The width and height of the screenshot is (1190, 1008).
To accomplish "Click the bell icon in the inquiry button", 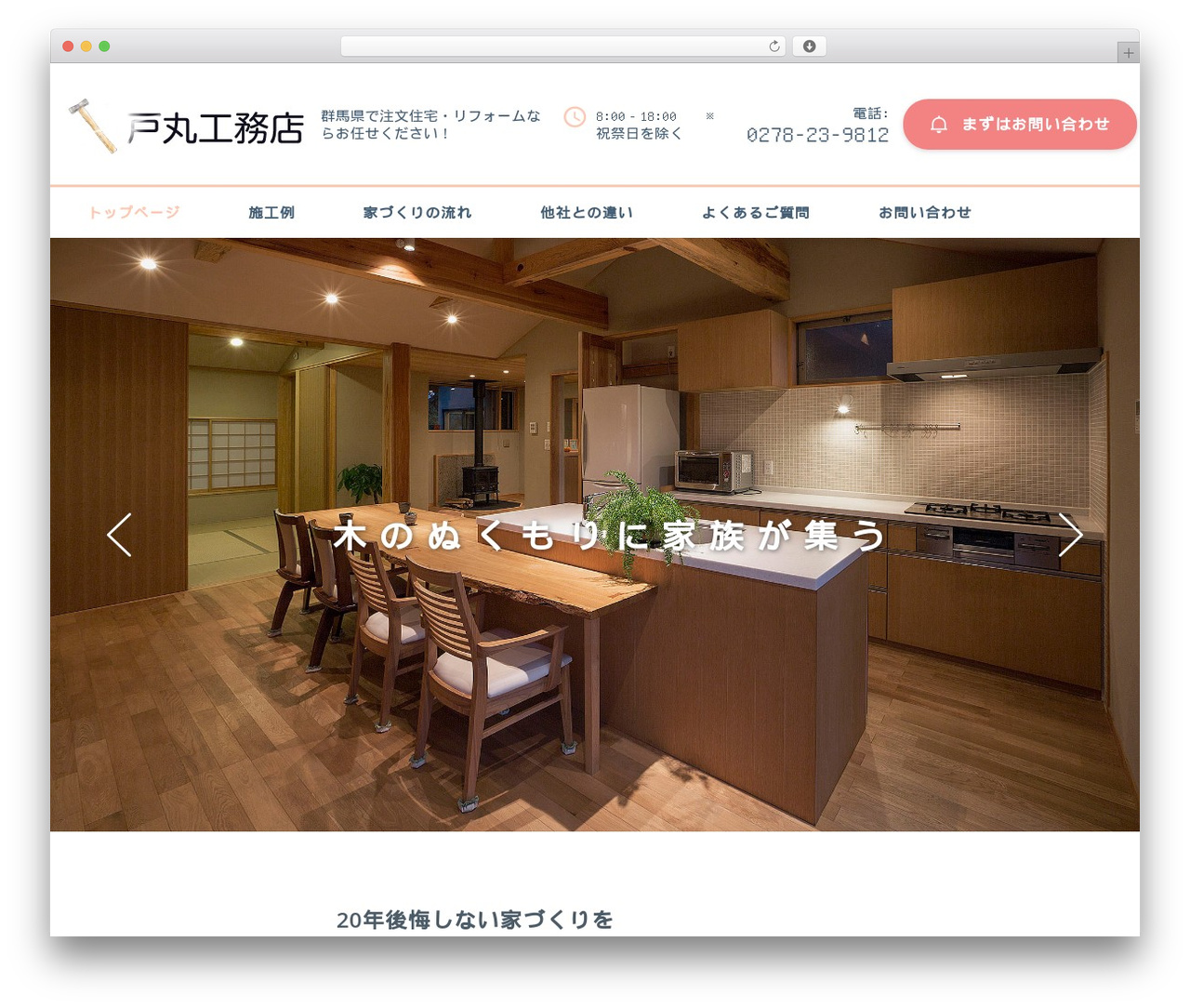I will pos(939,125).
